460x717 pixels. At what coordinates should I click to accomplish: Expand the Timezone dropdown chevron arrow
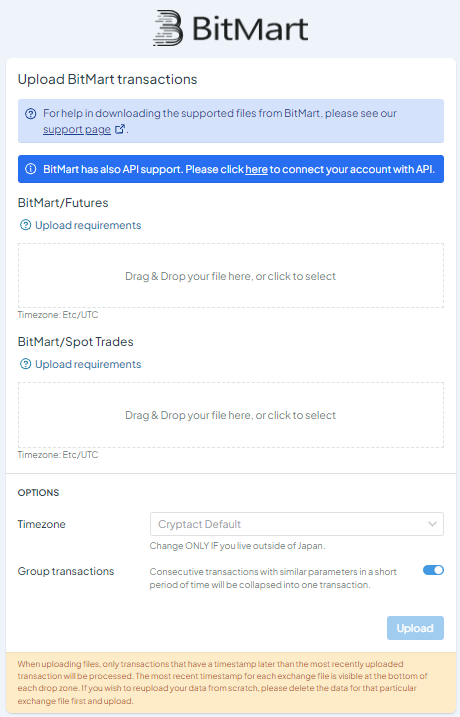pos(432,524)
